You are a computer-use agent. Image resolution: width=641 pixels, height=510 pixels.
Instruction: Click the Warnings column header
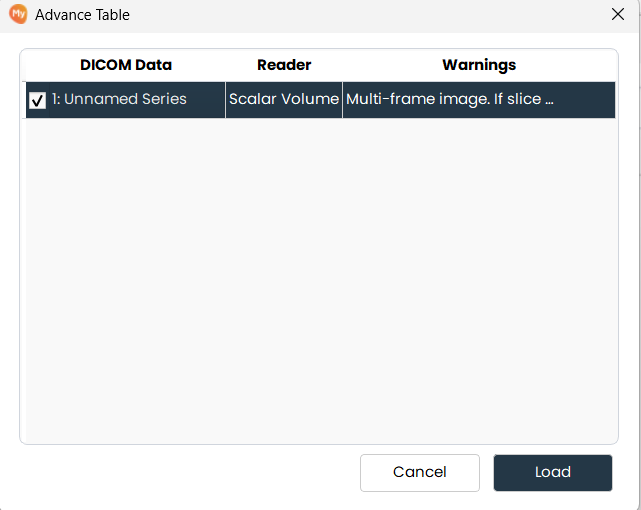click(x=479, y=65)
